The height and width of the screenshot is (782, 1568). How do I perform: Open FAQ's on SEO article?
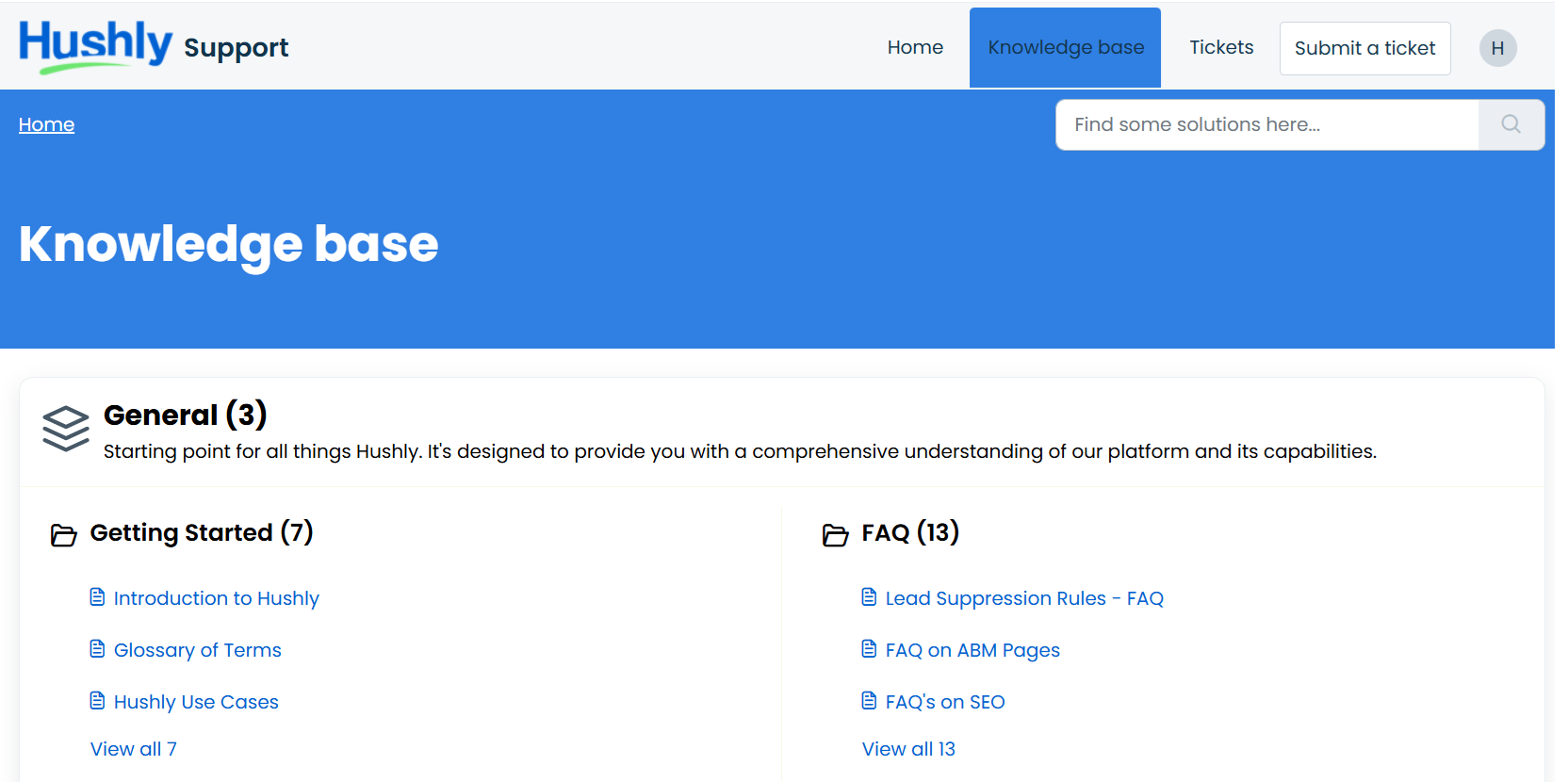pyautogui.click(x=945, y=702)
